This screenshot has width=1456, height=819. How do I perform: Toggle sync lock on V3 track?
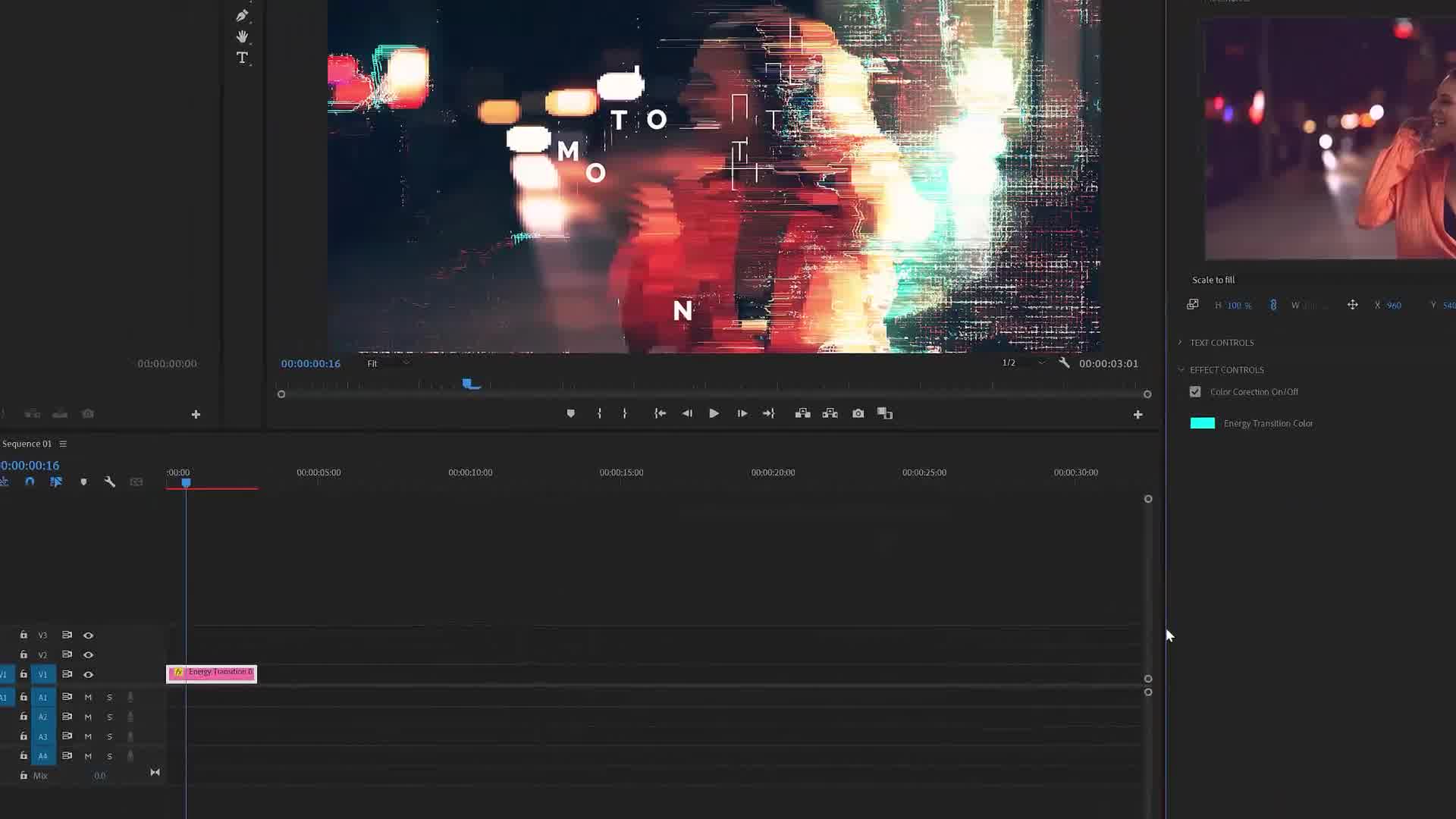[67, 635]
